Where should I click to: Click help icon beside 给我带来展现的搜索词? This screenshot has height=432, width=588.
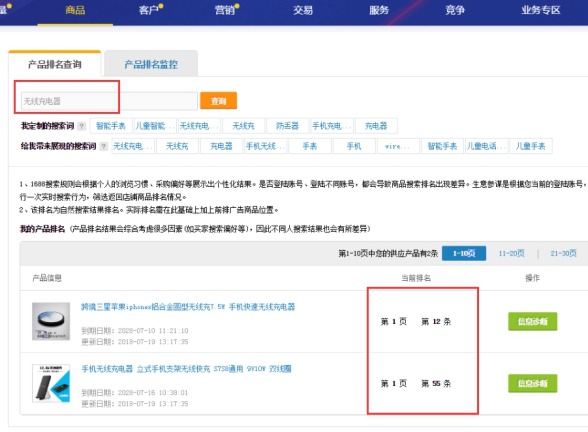click(104, 146)
